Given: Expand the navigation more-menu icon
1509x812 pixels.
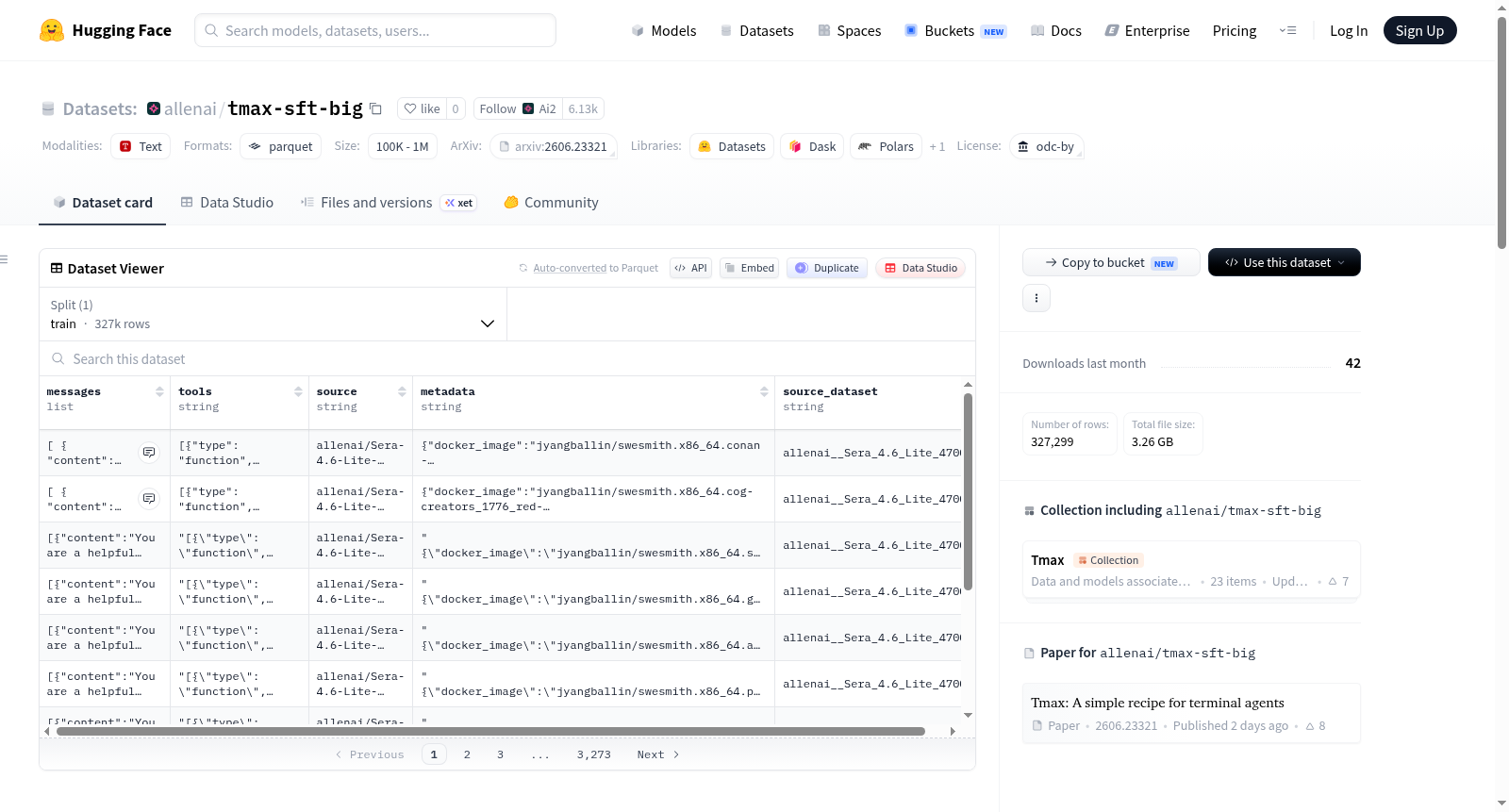Looking at the screenshot, I should (1287, 30).
